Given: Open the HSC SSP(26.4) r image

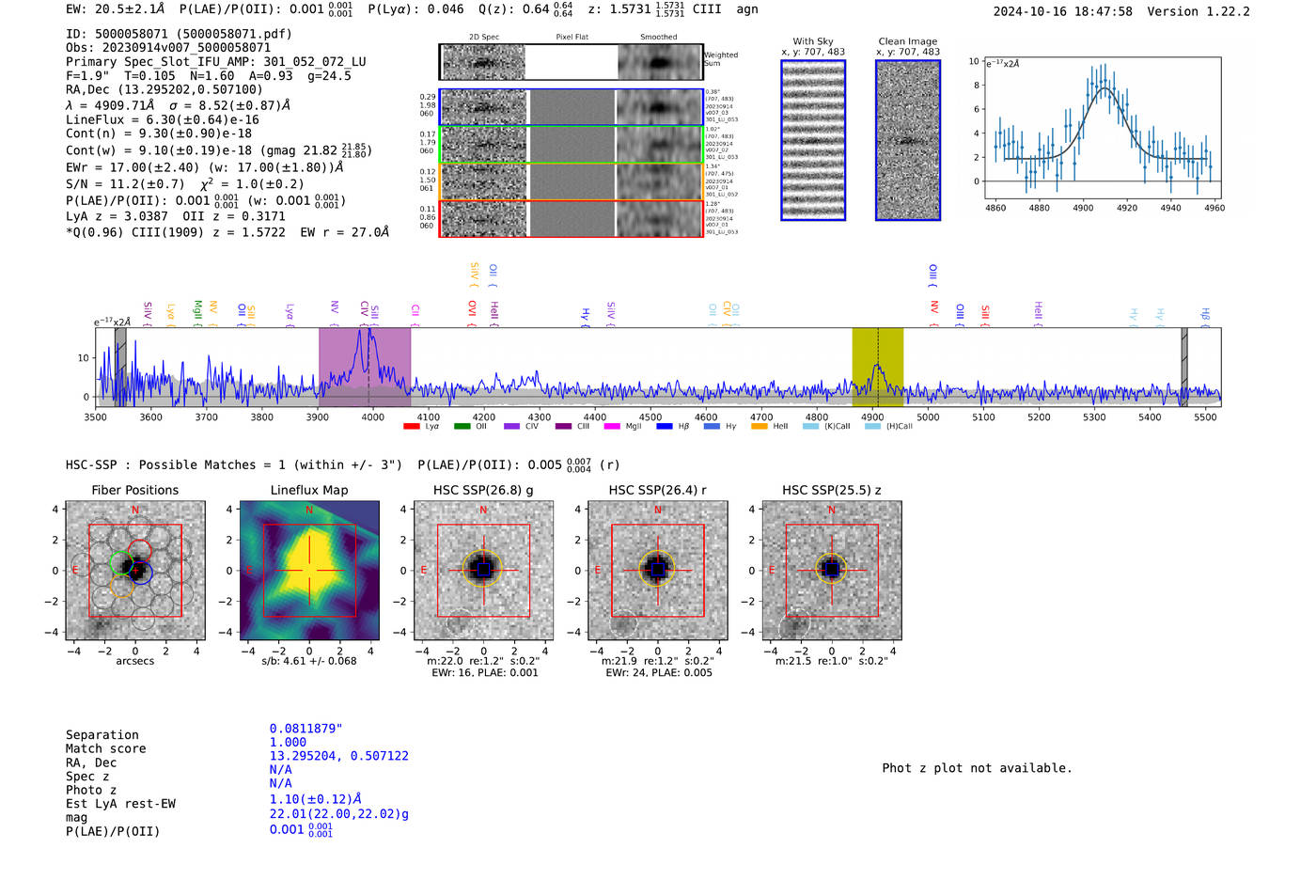Looking at the screenshot, I should point(658,571).
